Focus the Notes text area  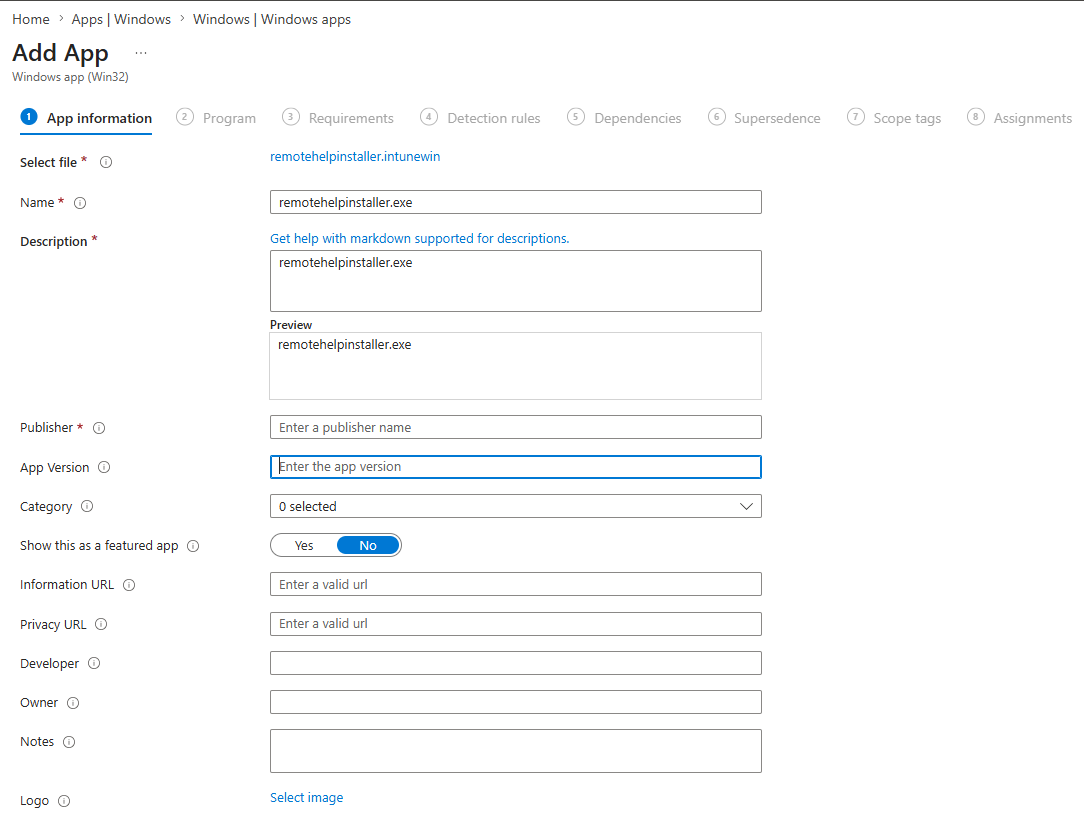click(x=516, y=751)
